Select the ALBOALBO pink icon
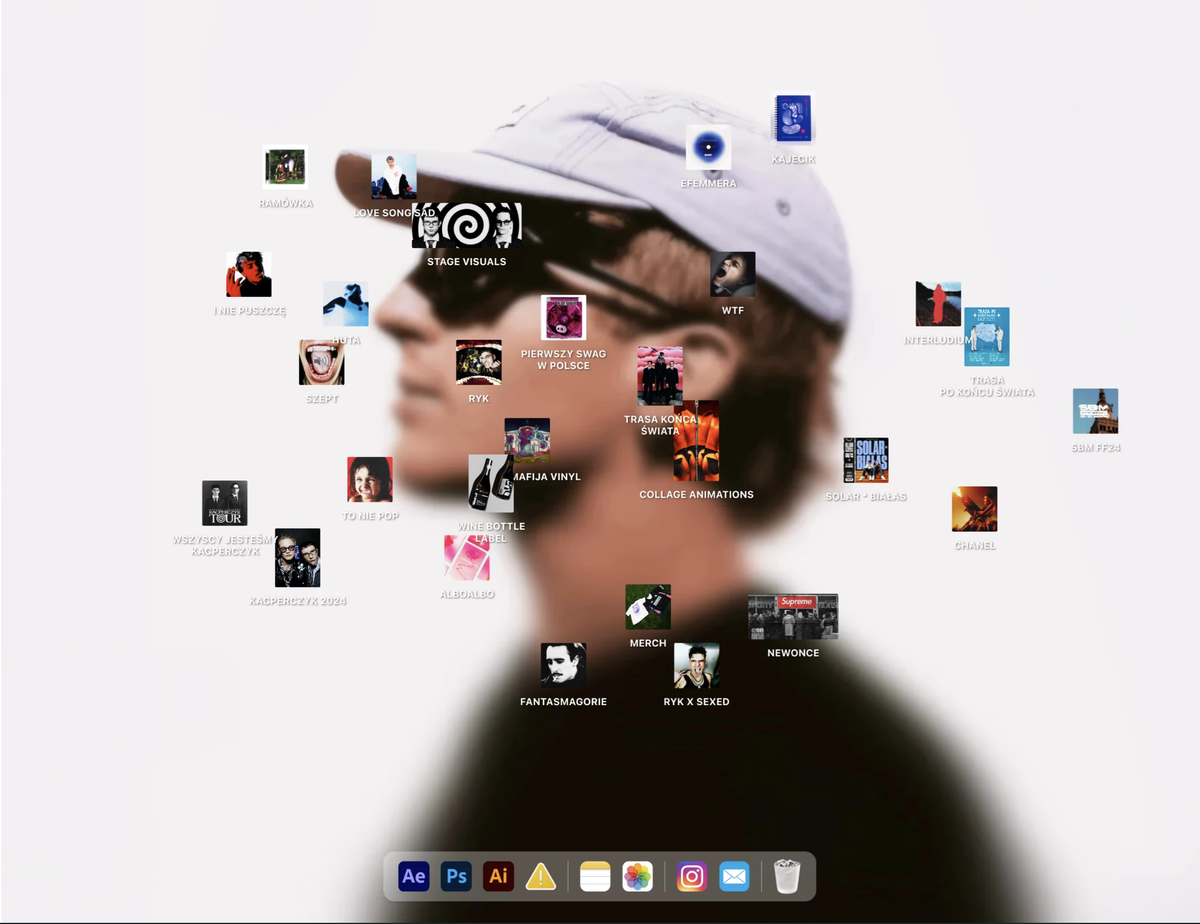 coord(467,558)
